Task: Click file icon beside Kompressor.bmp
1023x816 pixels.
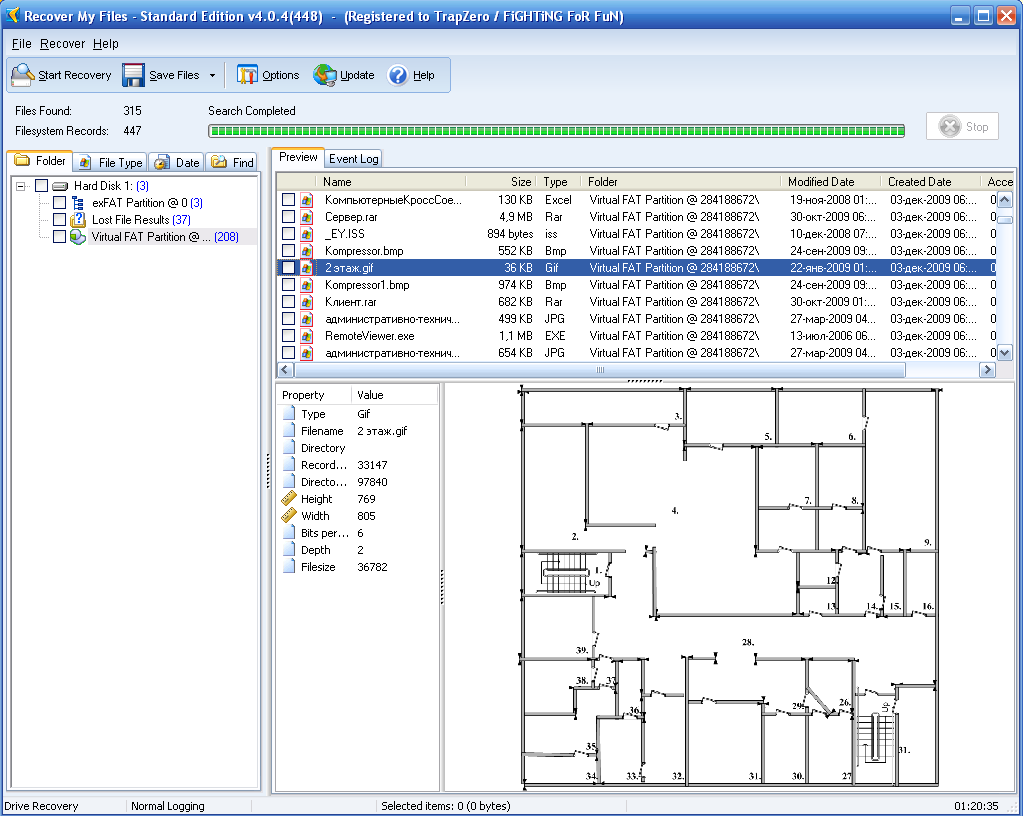Action: (x=307, y=250)
